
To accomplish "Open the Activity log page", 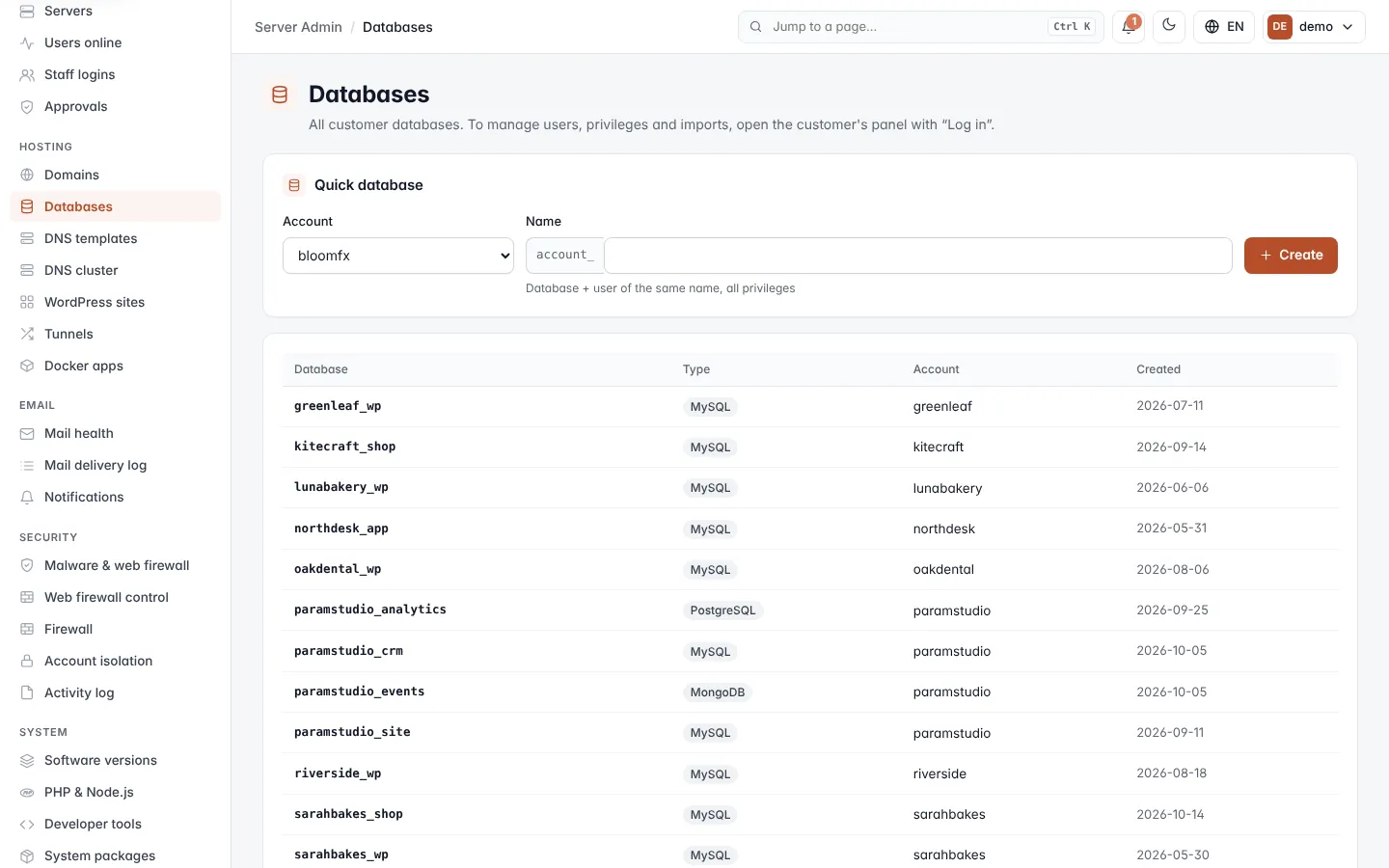I will point(115,692).
